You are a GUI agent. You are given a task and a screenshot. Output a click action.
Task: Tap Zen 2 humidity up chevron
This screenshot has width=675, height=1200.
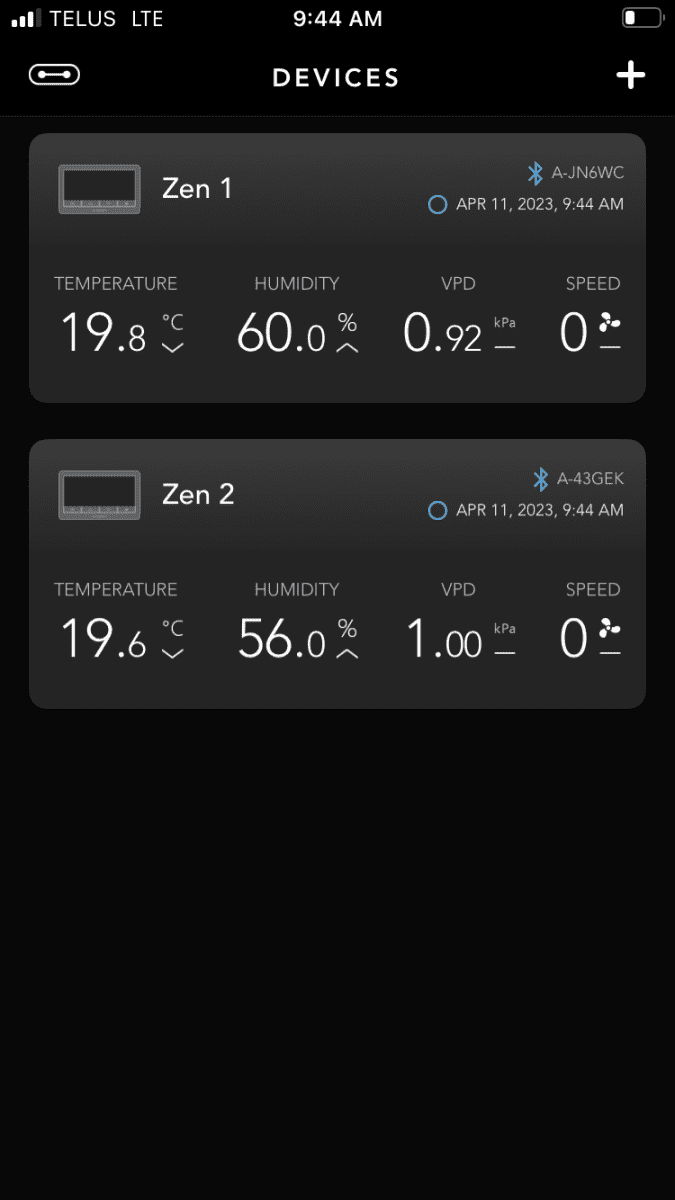pyautogui.click(x=347, y=653)
